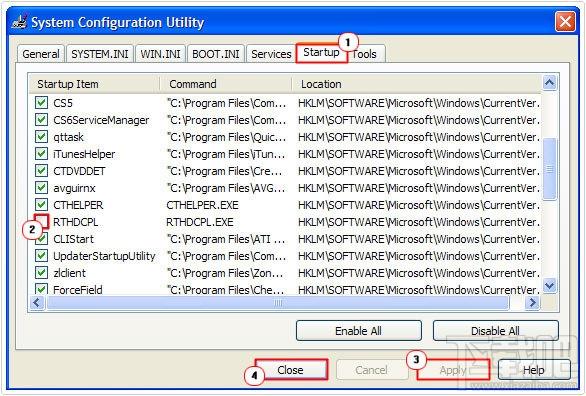Open the WIN.INI tab
This screenshot has width=586, height=396.
point(160,54)
